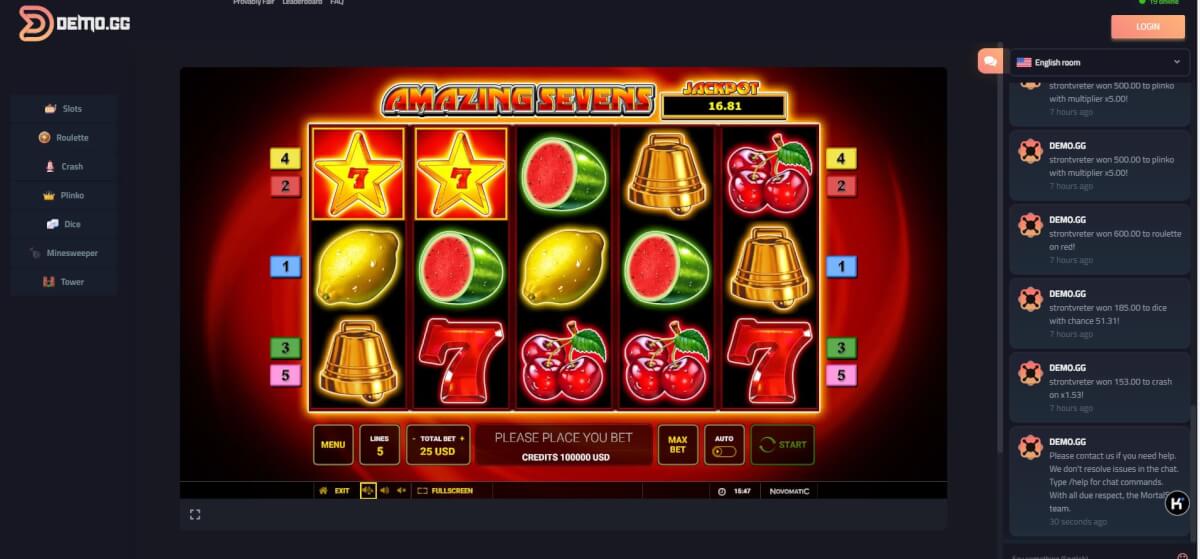Open the FAQ link in header

337,3
